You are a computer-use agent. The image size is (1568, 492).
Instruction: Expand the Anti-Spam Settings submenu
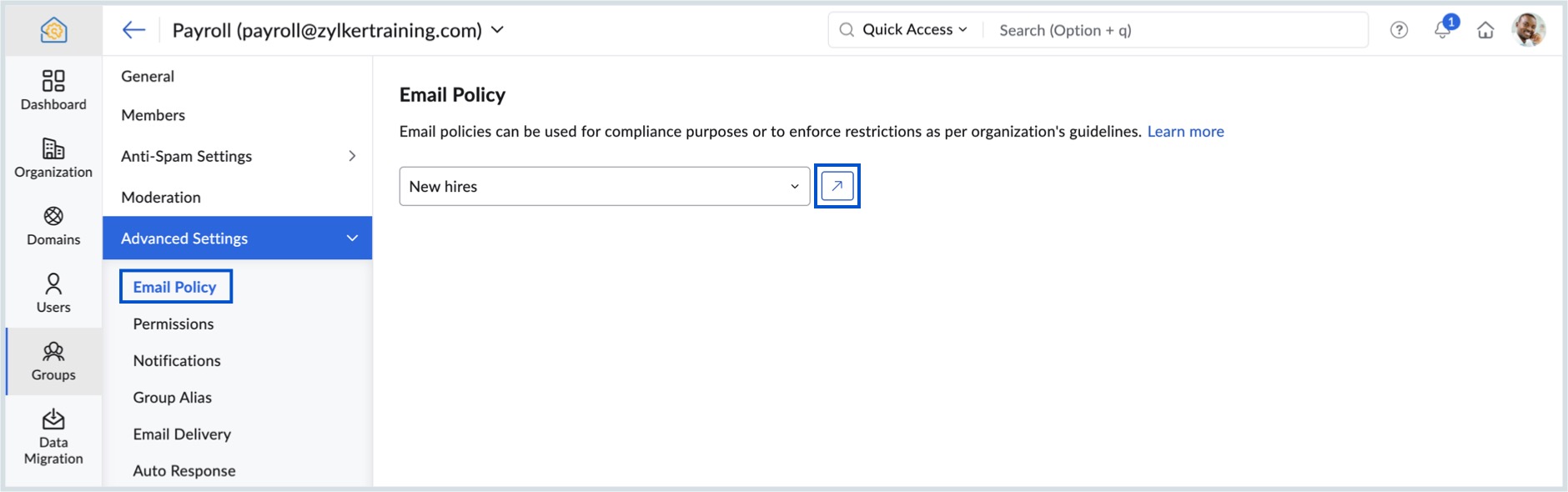(x=352, y=156)
